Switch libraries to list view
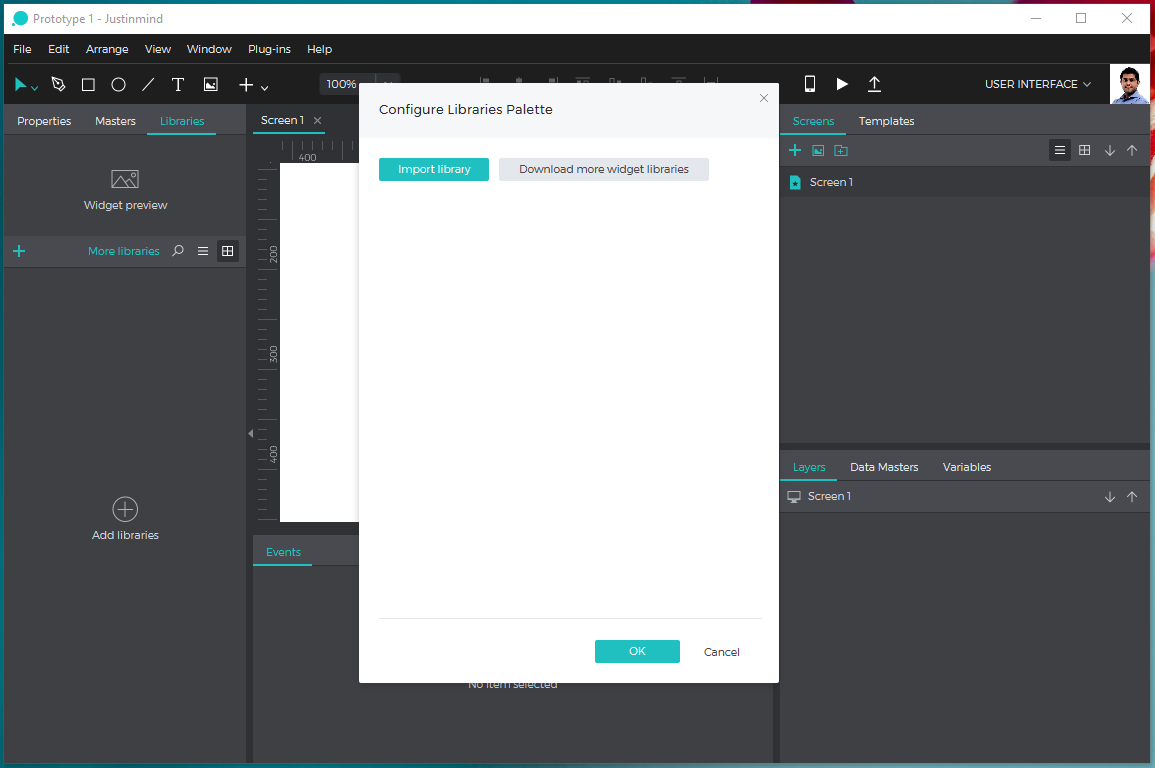1155x768 pixels. coord(203,251)
